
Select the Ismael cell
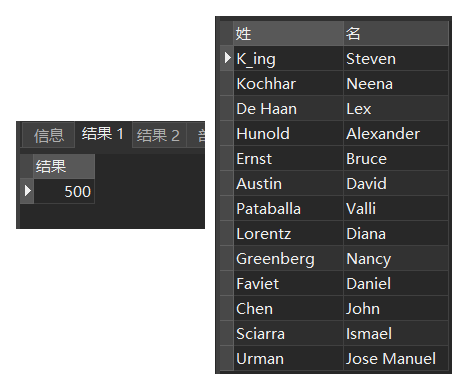tap(396, 333)
